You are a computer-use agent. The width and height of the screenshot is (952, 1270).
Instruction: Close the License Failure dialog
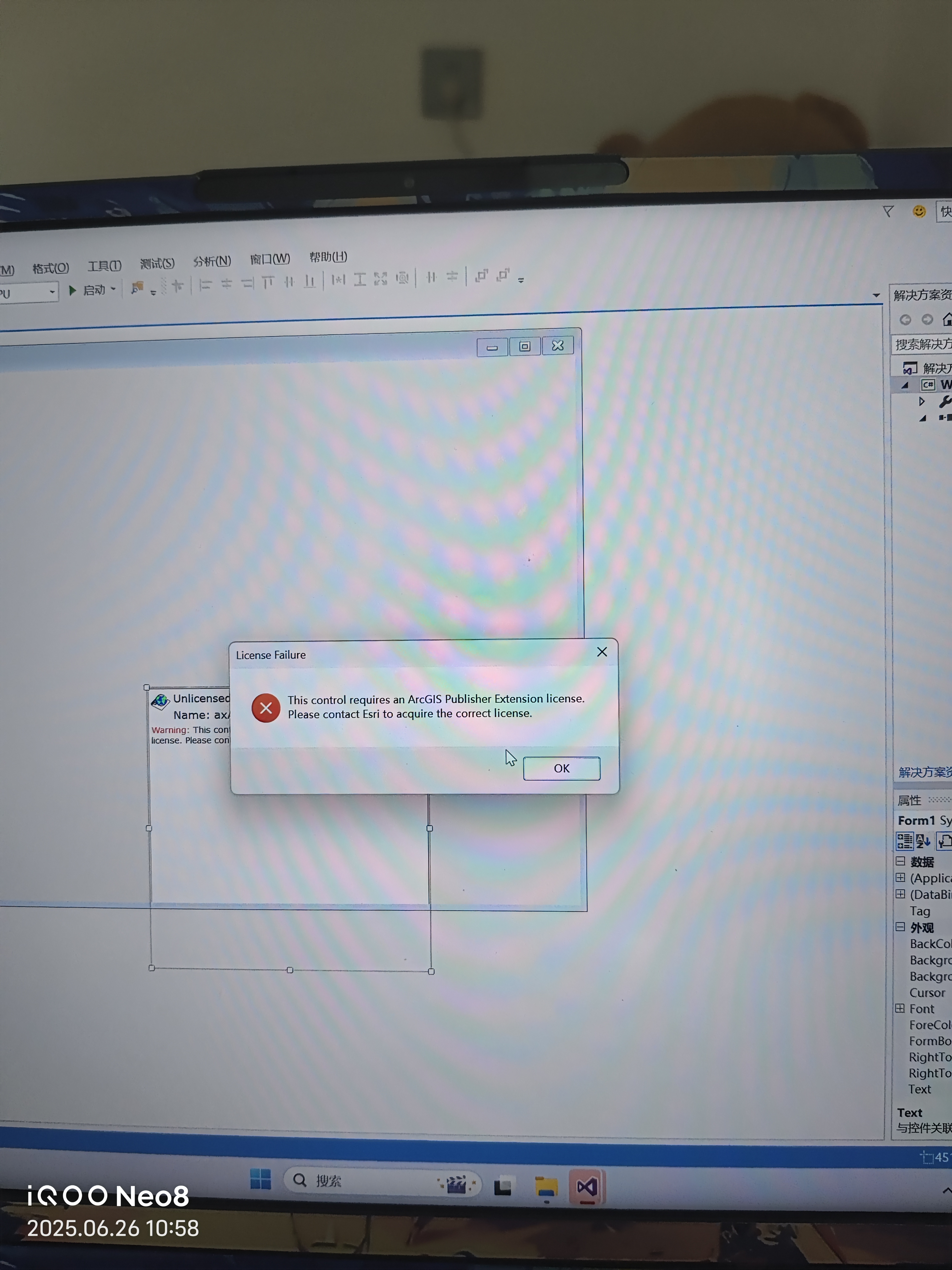pos(601,651)
